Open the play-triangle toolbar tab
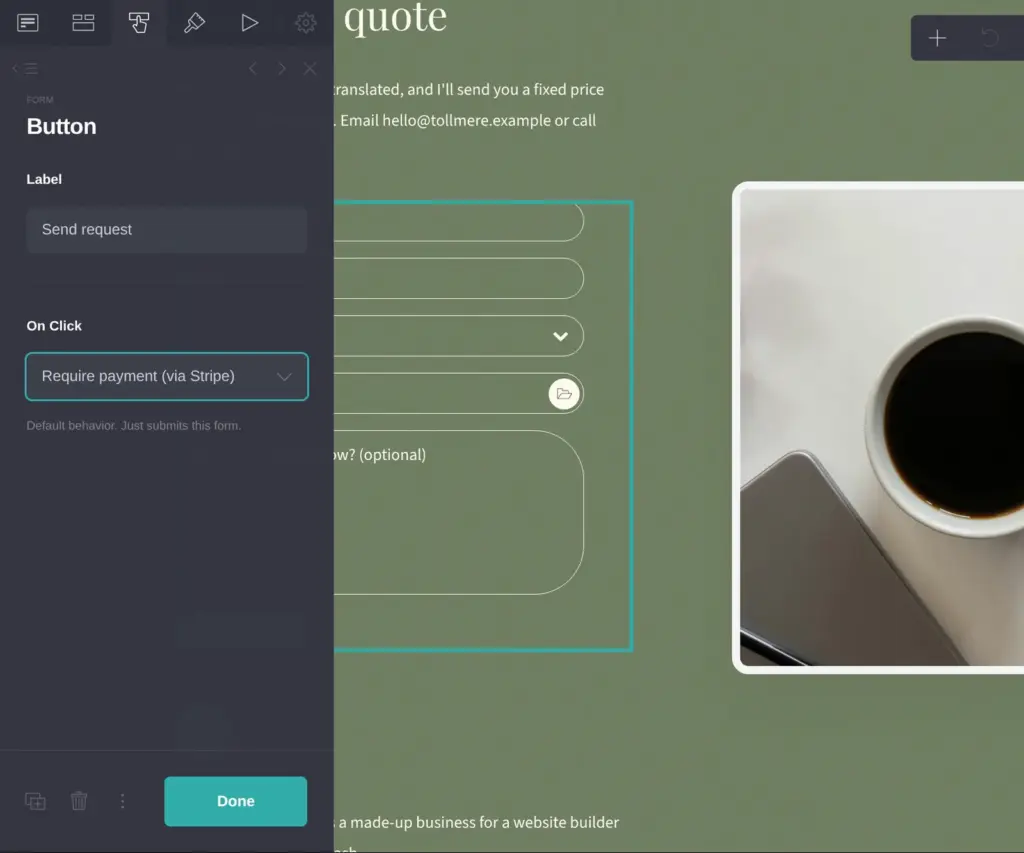Image resolution: width=1024 pixels, height=853 pixels. (x=249, y=23)
